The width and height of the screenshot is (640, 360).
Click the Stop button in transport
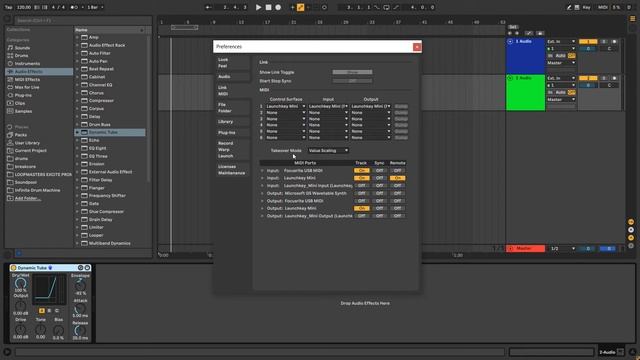(x=268, y=7)
